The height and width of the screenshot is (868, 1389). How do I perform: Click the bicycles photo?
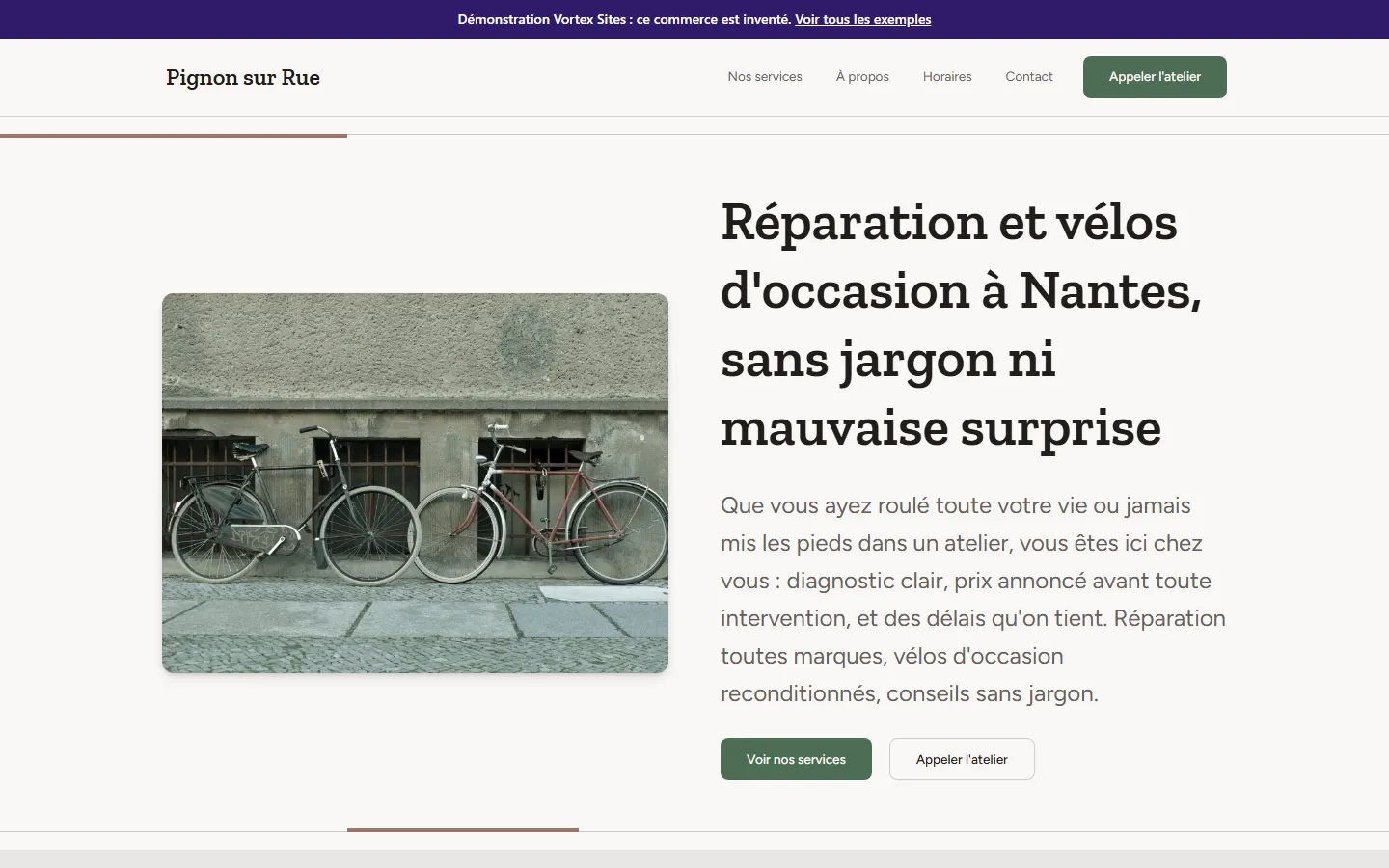pyautogui.click(x=415, y=483)
